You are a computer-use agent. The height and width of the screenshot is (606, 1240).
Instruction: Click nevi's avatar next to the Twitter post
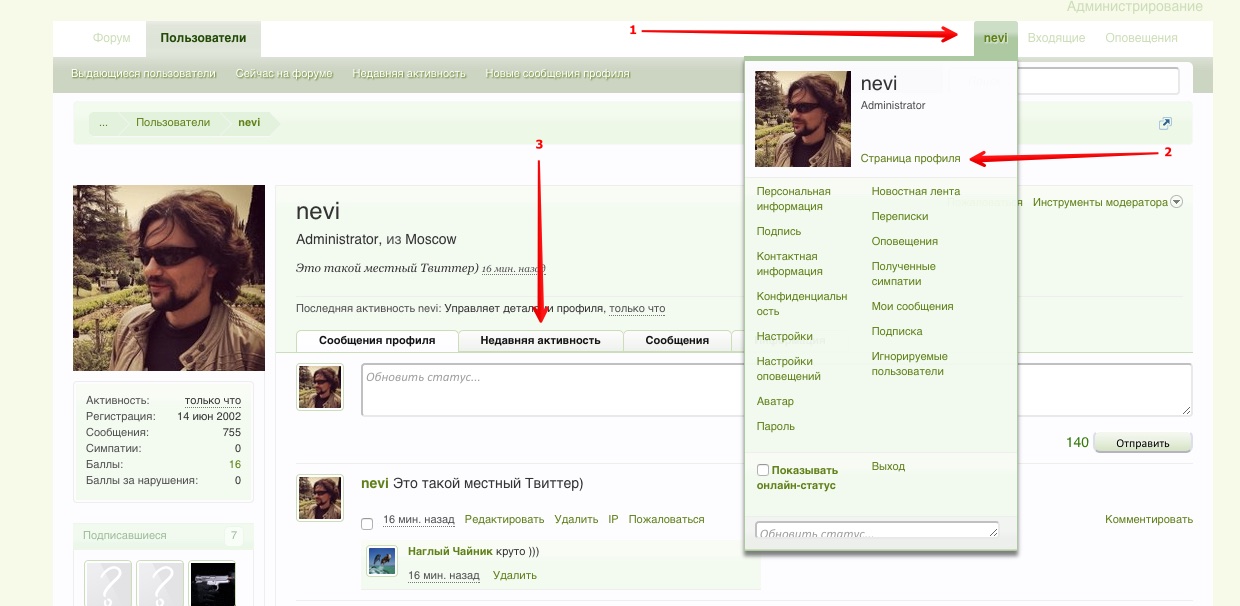pyautogui.click(x=320, y=498)
